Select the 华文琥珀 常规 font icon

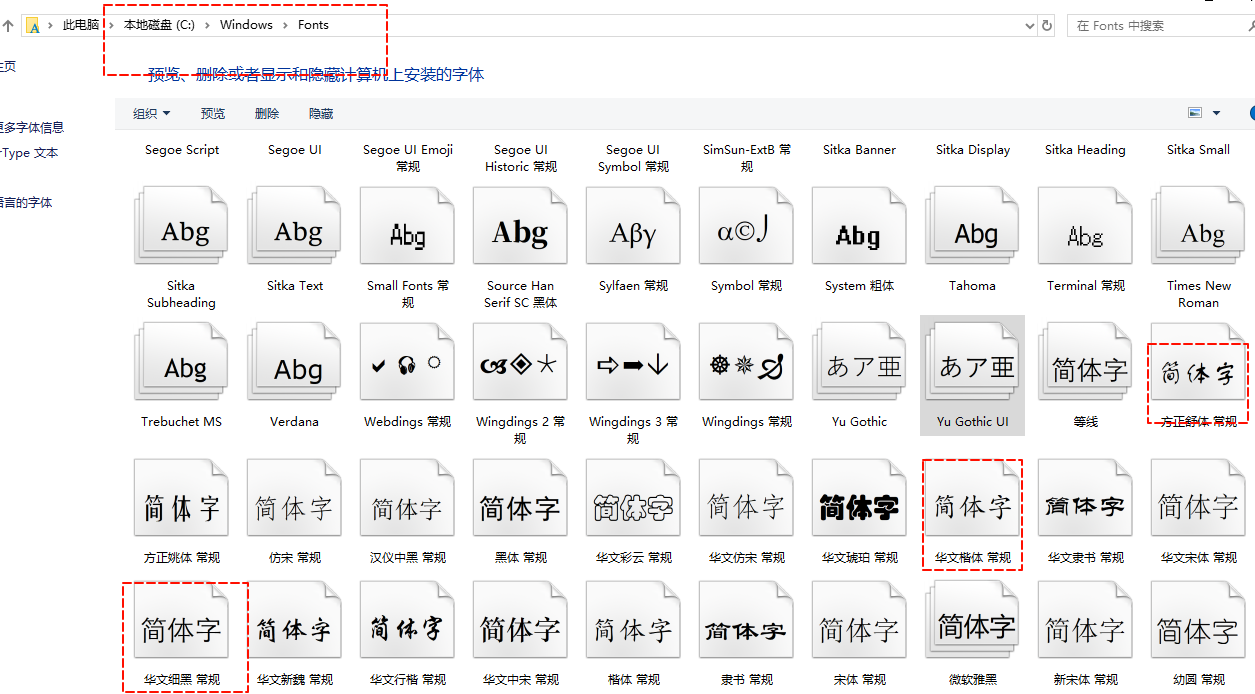point(859,498)
